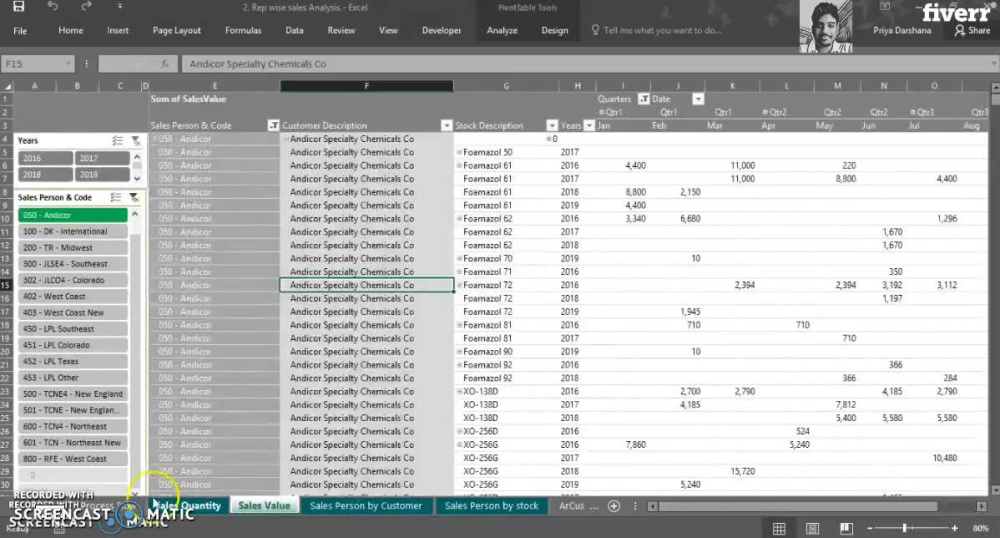The width and height of the screenshot is (1000, 538).
Task: Clear filter on Sales Person & Code slicer
Action: pos(134,197)
